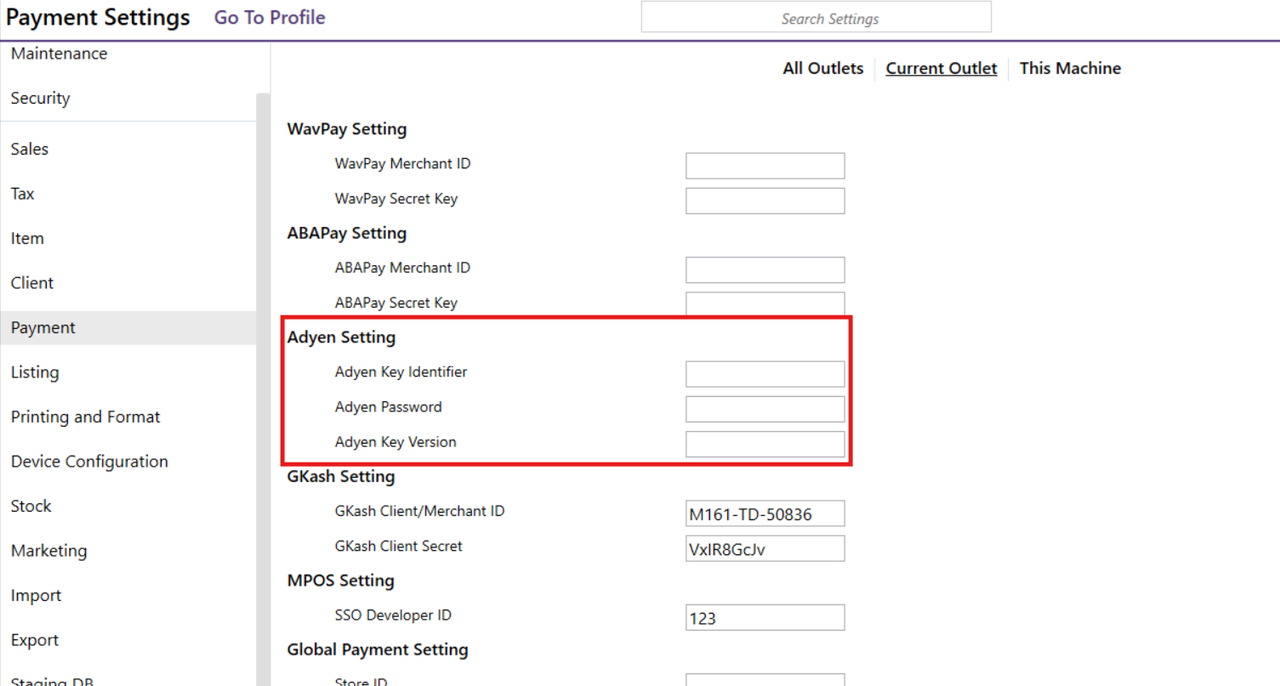Open Printing and Format settings
Screen dimensions: 1280x686
pyautogui.click(x=86, y=417)
